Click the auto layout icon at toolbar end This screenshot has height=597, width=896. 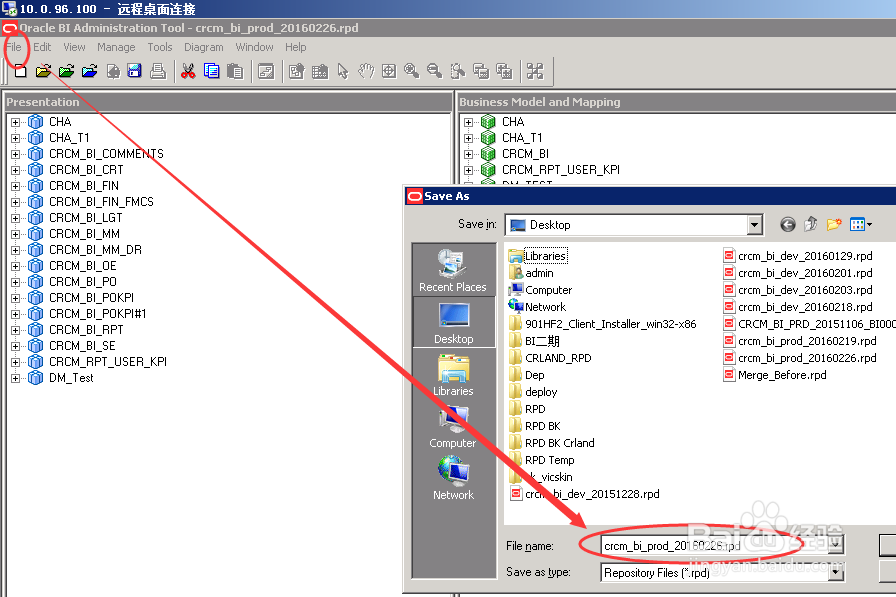pyautogui.click(x=535, y=71)
